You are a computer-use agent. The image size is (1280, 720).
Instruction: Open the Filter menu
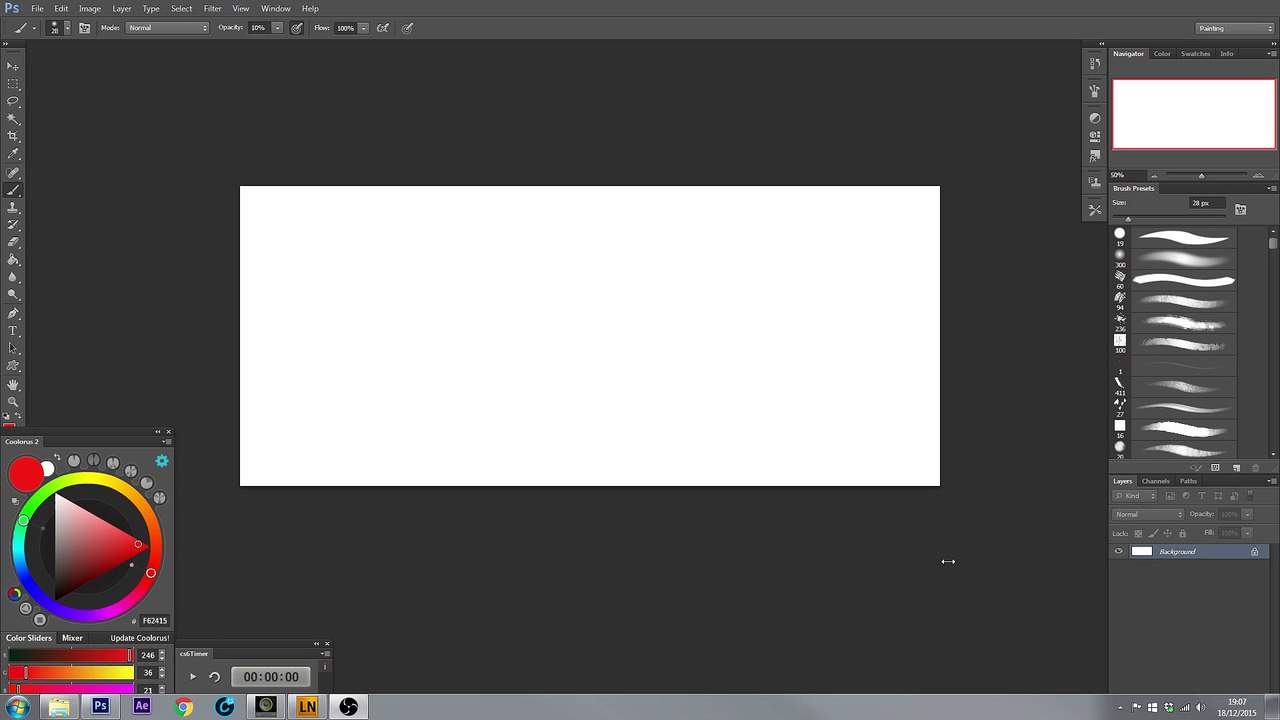pos(213,9)
